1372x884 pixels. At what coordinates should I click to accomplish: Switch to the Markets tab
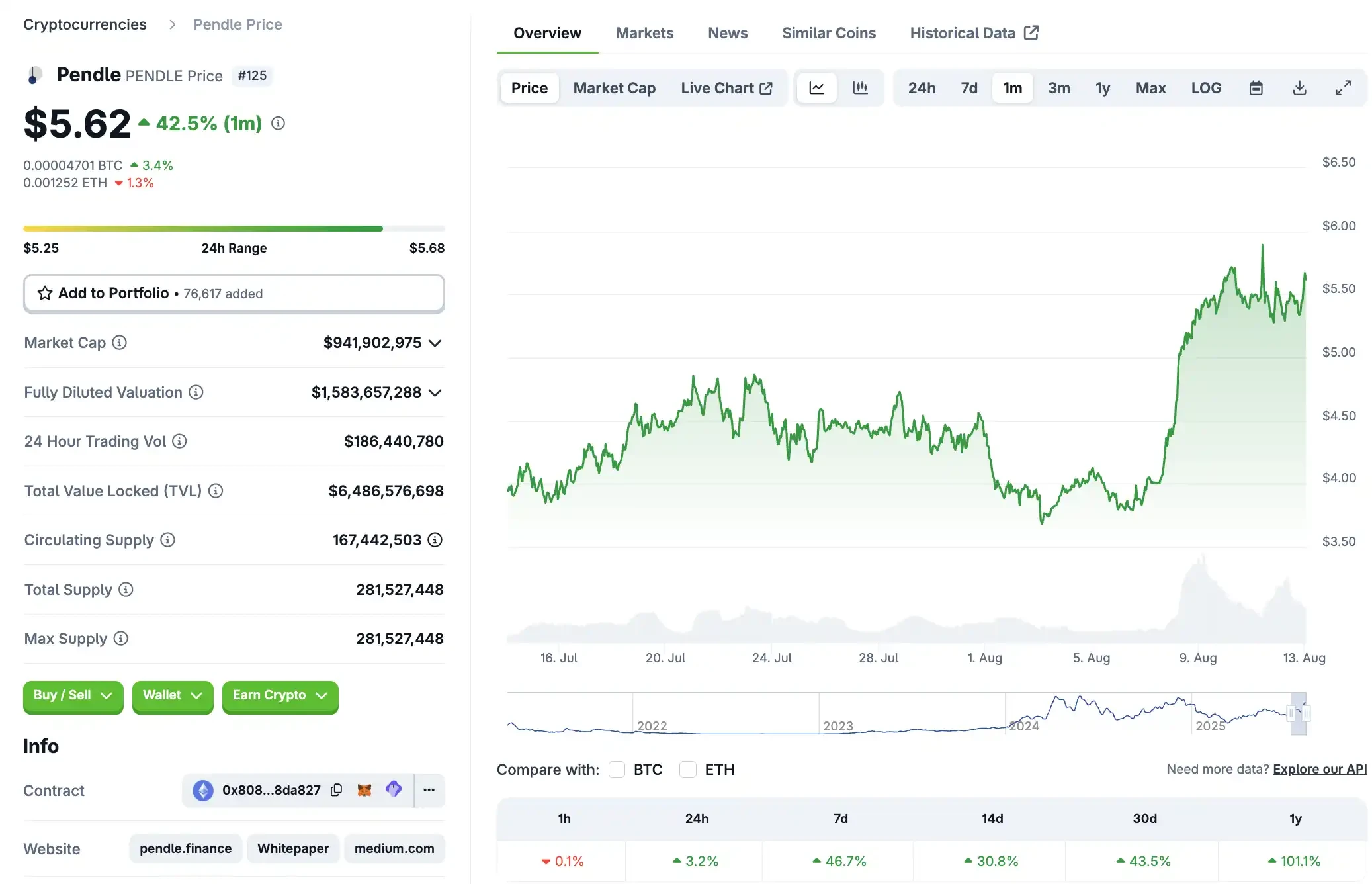644,33
